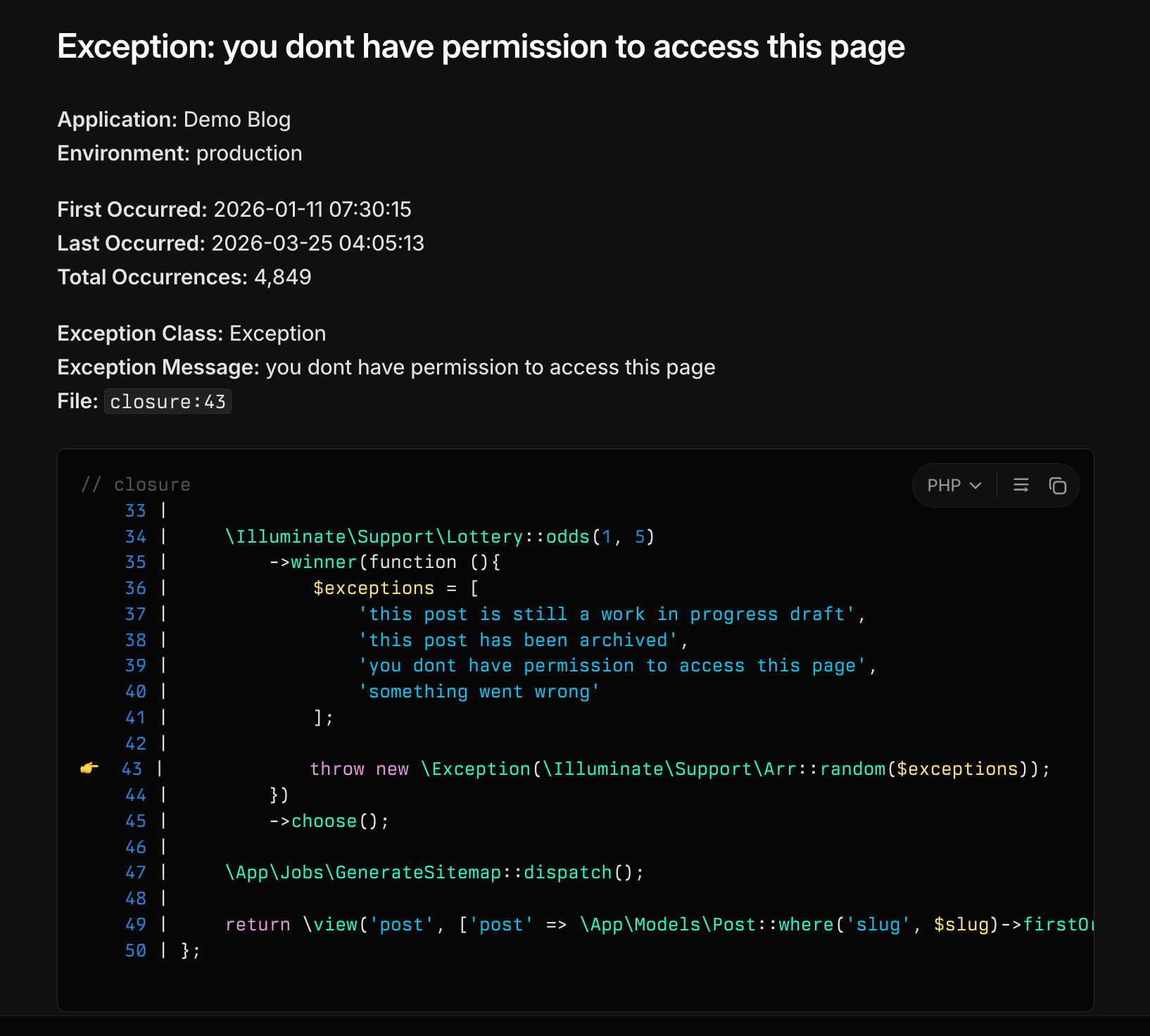Click the exception title heading
This screenshot has height=1036, width=1150.
(x=481, y=47)
